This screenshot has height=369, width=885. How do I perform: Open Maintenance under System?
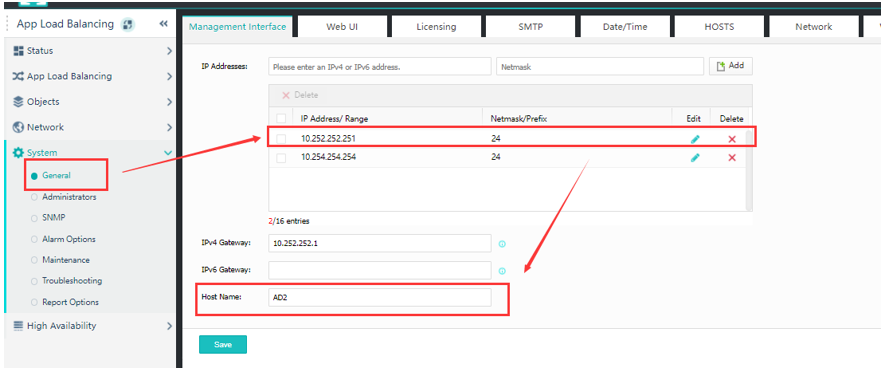pos(65,260)
